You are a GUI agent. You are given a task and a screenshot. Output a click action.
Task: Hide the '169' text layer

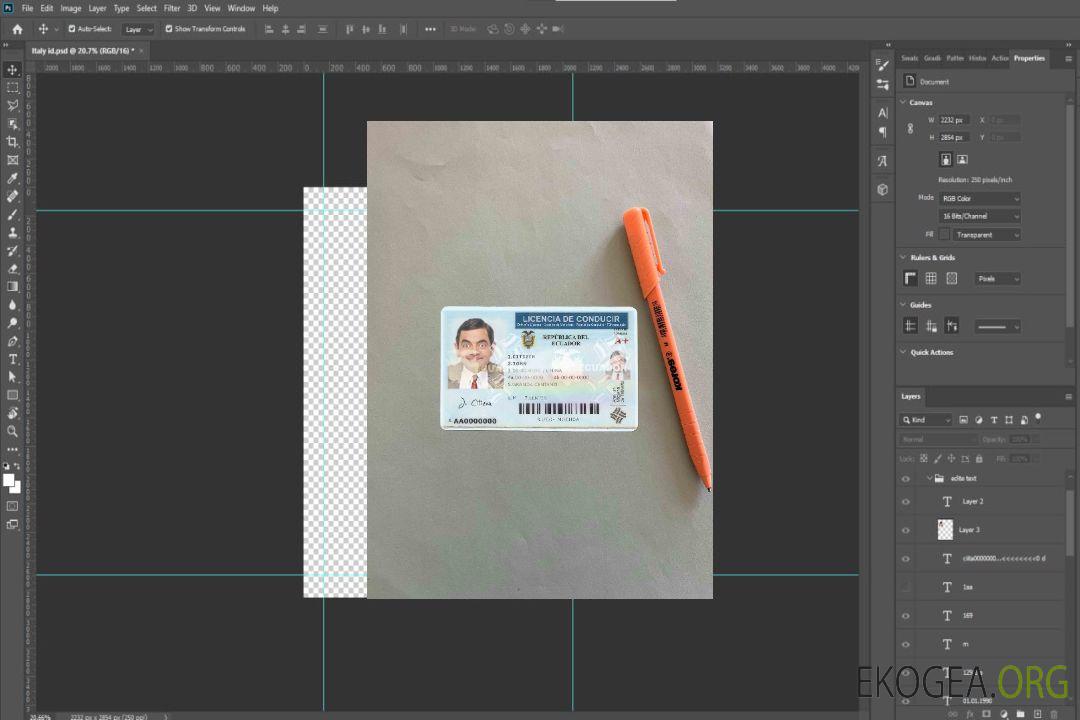pos(906,617)
